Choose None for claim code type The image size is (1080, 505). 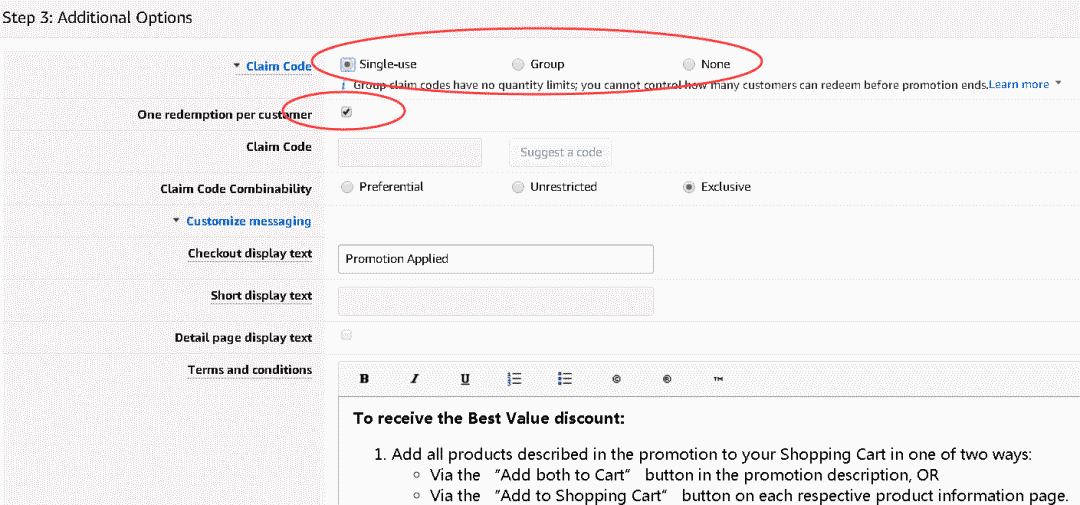tap(689, 64)
